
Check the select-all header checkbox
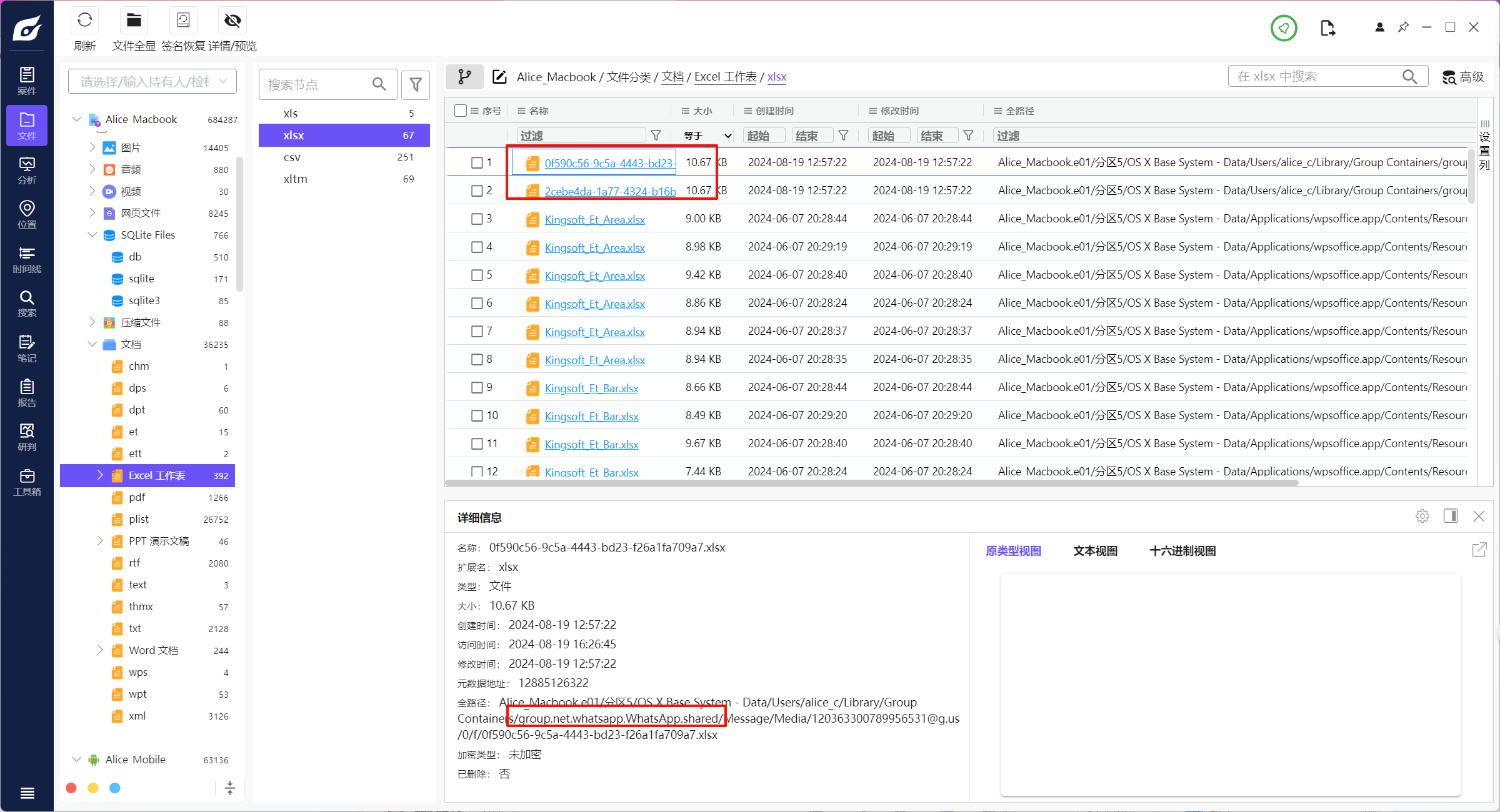461,111
